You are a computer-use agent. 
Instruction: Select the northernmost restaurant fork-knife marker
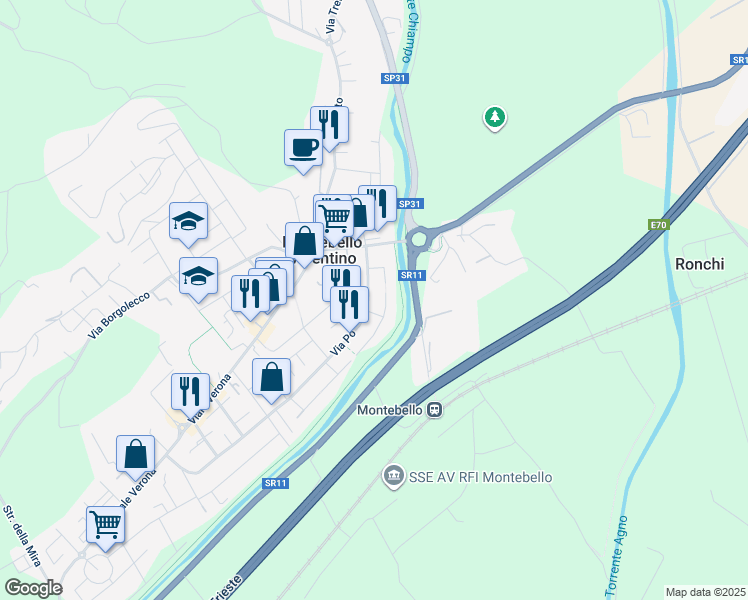tap(329, 125)
